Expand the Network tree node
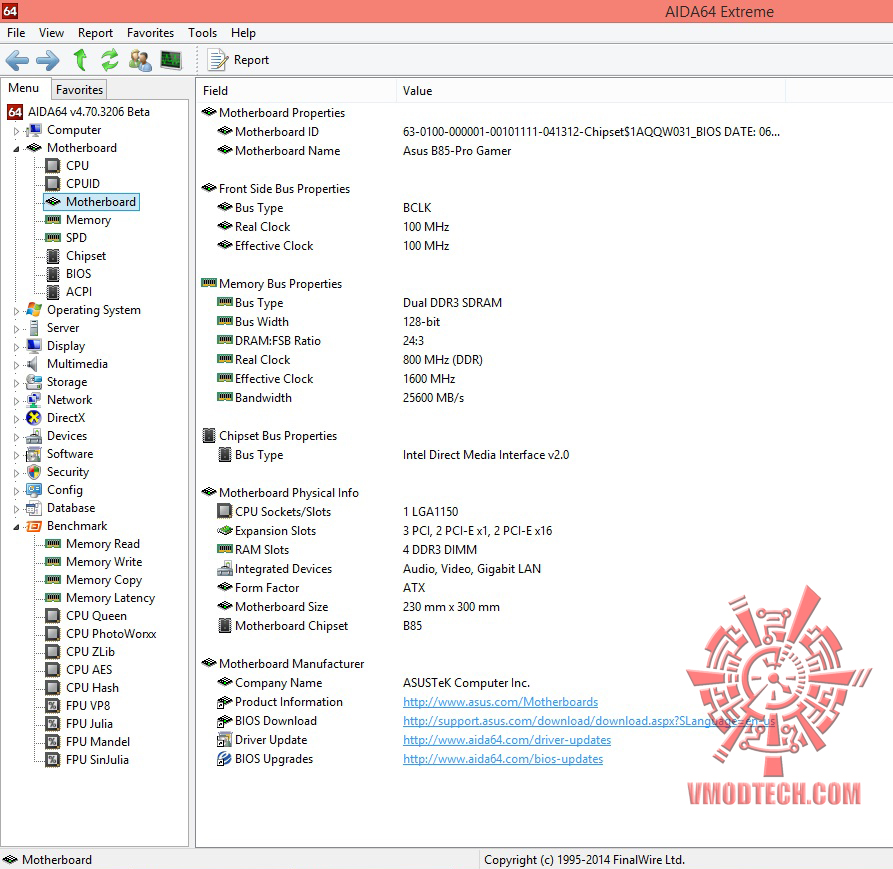The height and width of the screenshot is (869, 893). (17, 401)
